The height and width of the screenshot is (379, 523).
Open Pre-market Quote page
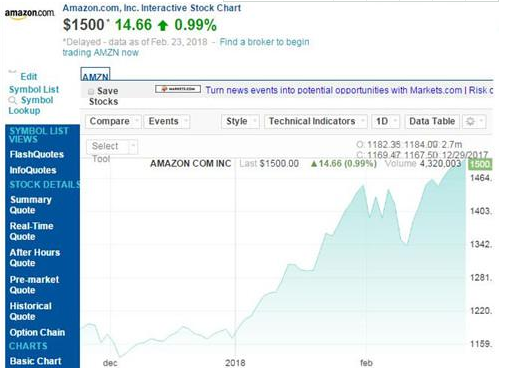[x=34, y=285]
